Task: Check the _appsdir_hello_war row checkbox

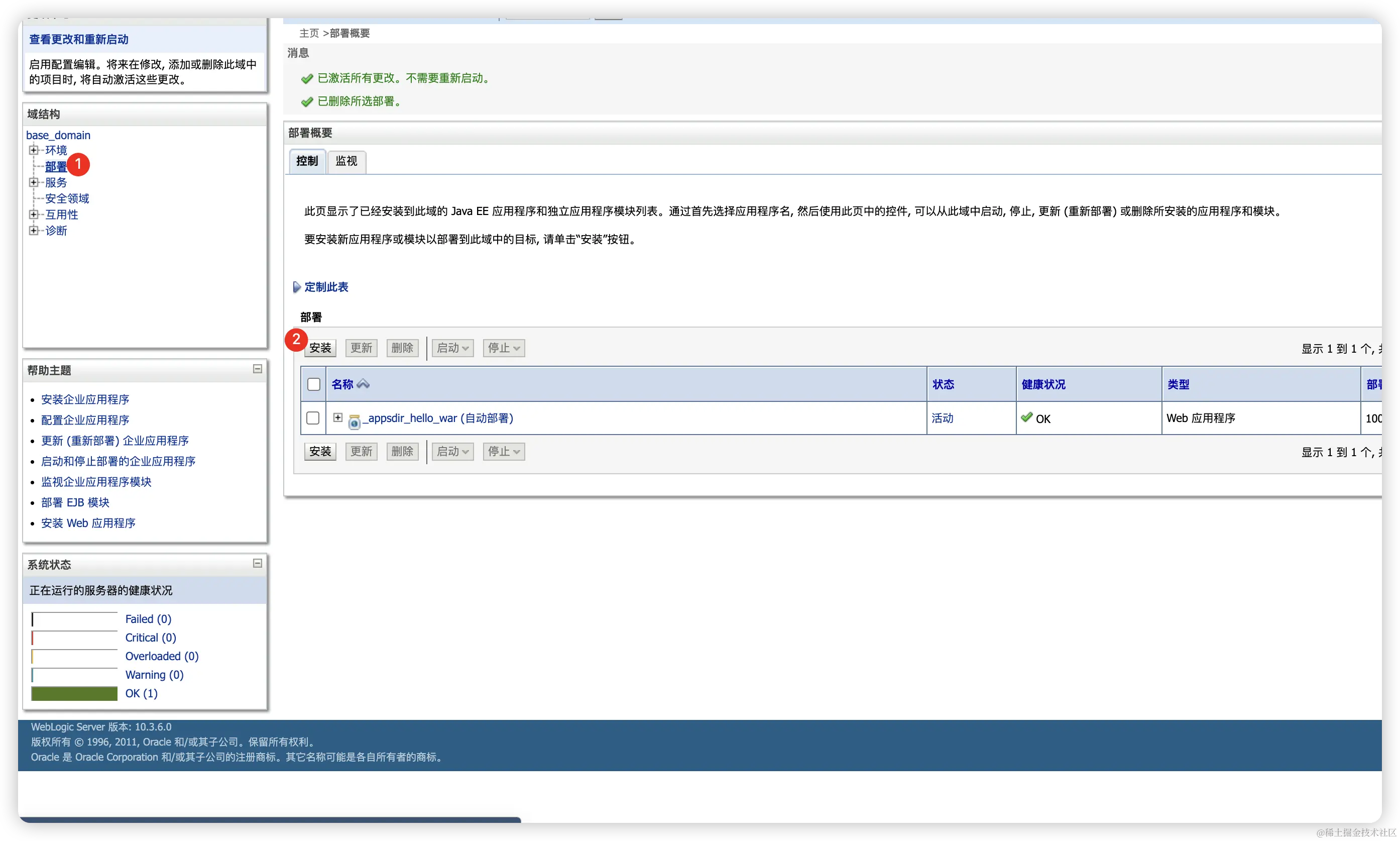Action: coord(313,418)
